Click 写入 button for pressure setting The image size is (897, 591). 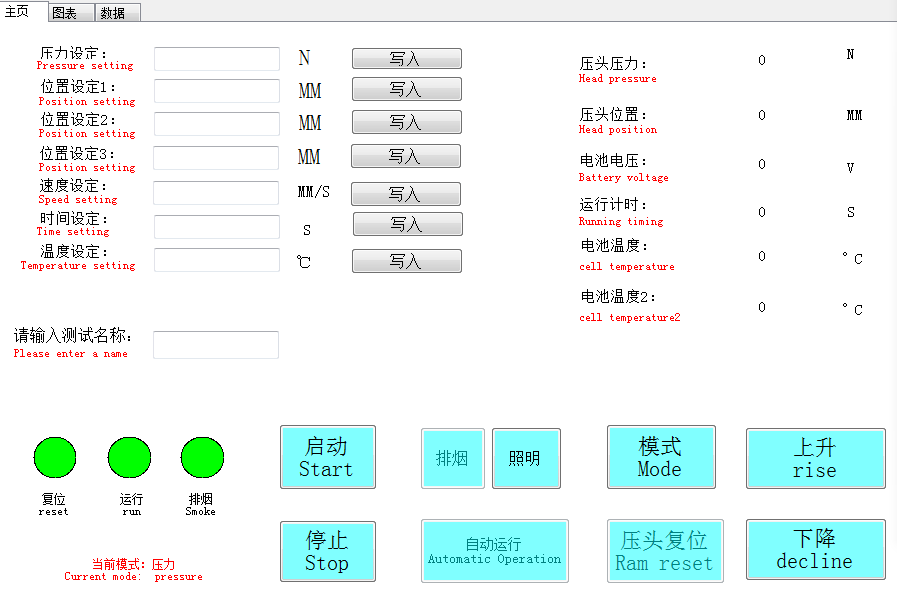pyautogui.click(x=406, y=59)
